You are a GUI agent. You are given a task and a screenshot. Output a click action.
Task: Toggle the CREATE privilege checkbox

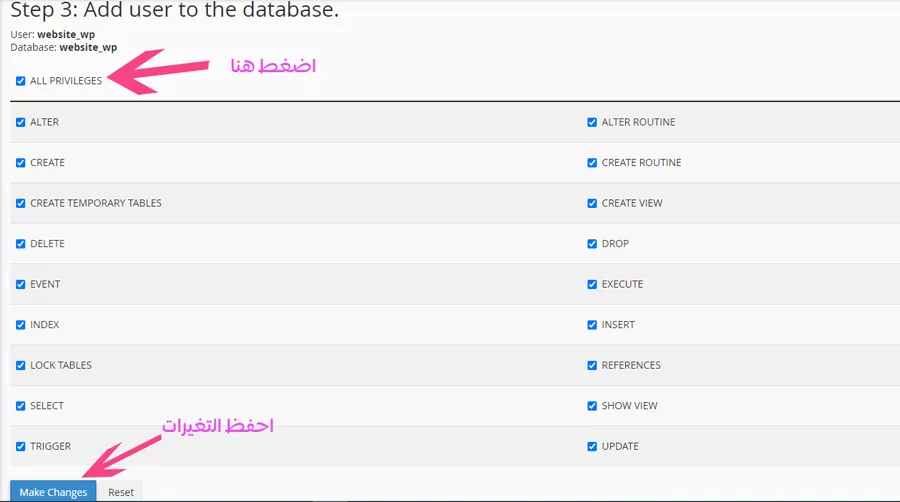click(21, 163)
